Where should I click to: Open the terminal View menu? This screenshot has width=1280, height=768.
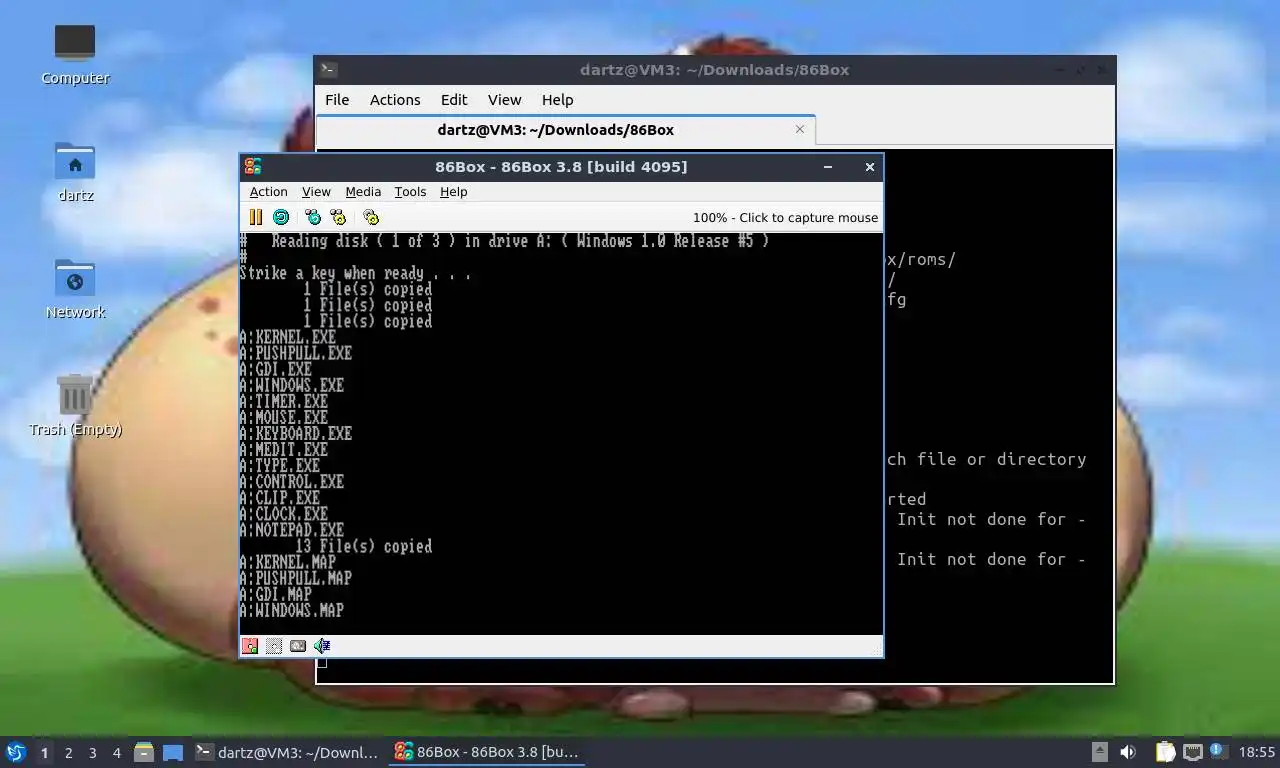(x=504, y=100)
